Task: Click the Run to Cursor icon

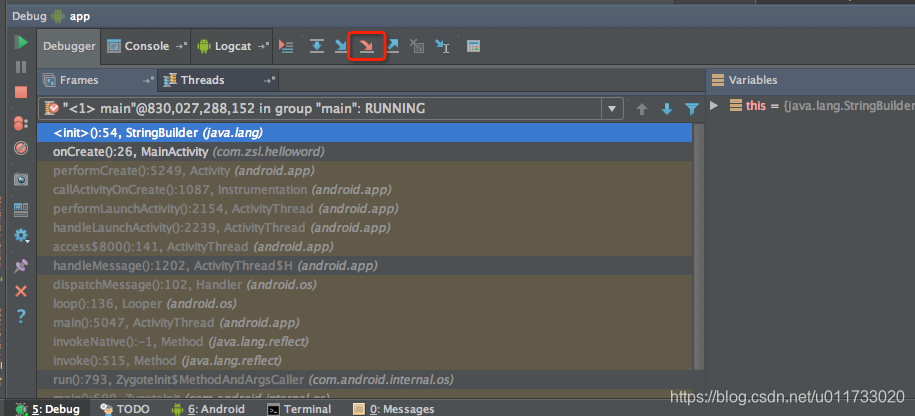Action: 442,47
